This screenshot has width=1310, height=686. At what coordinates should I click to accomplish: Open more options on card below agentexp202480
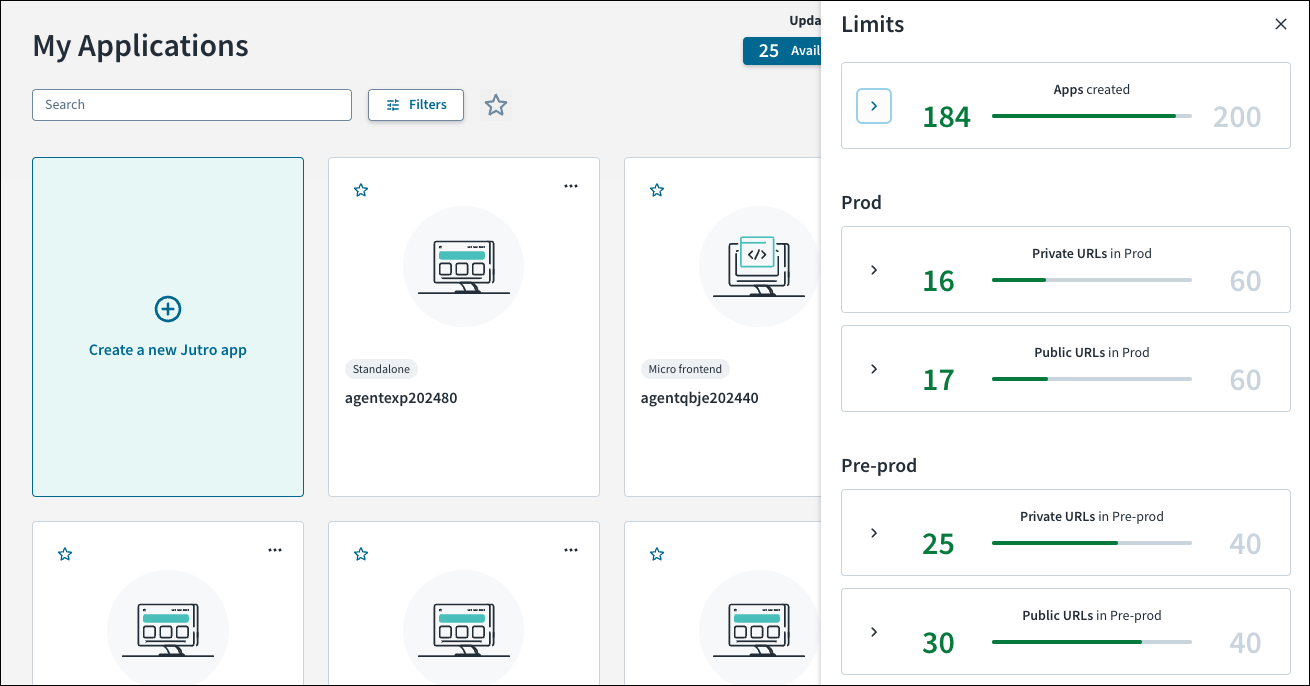click(571, 550)
